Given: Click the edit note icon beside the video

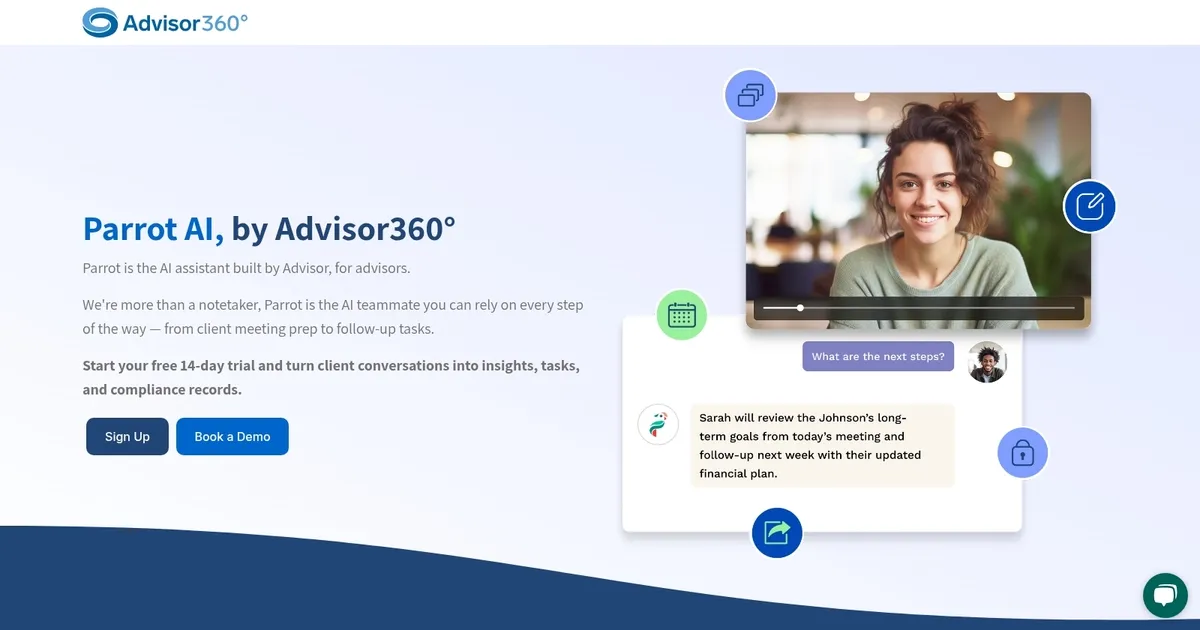Looking at the screenshot, I should [1089, 206].
